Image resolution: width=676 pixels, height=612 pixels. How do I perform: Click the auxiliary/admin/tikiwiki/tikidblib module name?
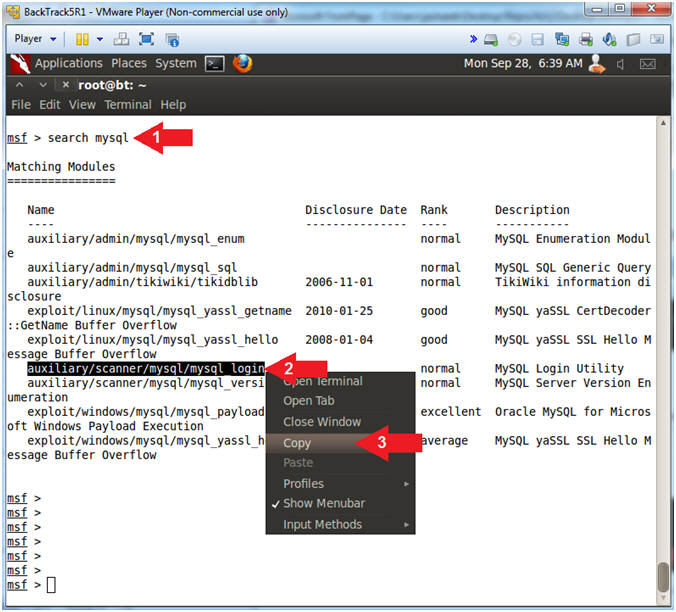tap(142, 282)
